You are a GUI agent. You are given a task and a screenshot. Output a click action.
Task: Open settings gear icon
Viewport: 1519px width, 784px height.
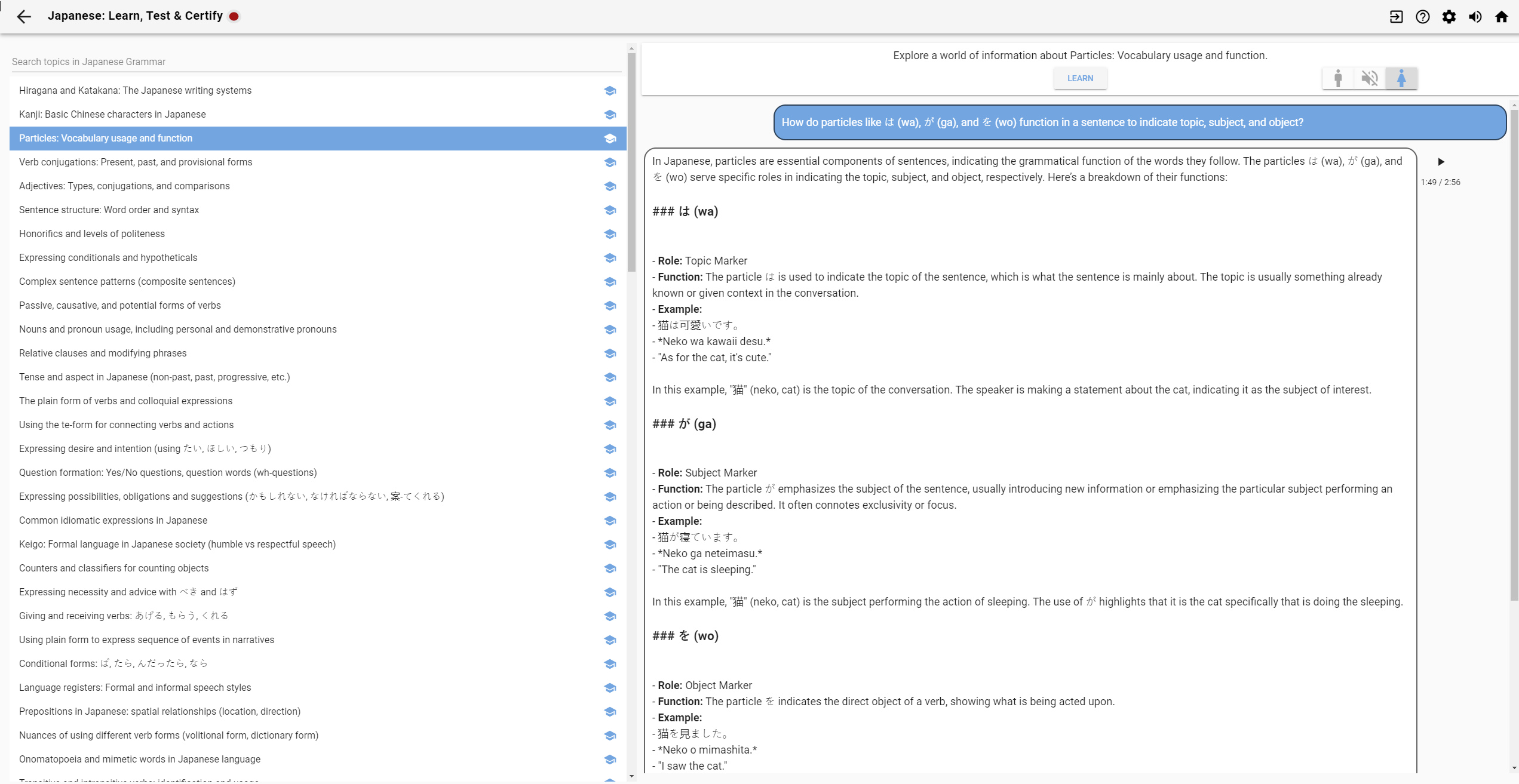click(1449, 16)
